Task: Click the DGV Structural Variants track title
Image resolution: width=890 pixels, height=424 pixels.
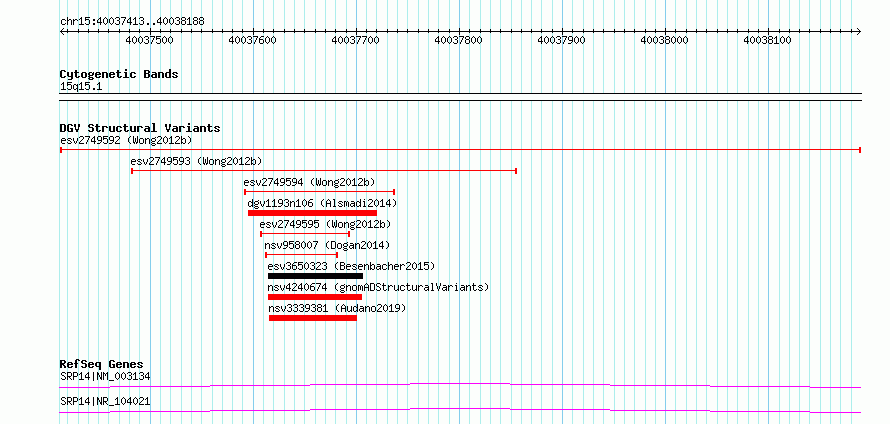Action: pyautogui.click(x=140, y=128)
